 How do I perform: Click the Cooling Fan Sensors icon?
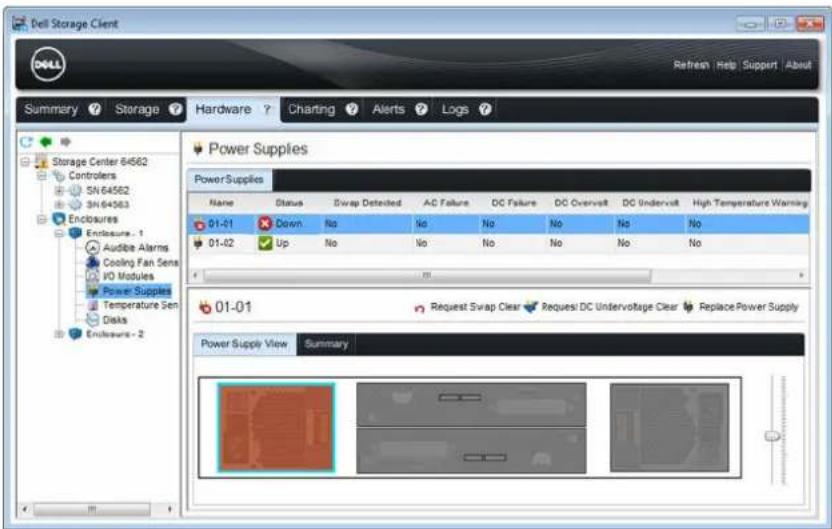(92, 262)
